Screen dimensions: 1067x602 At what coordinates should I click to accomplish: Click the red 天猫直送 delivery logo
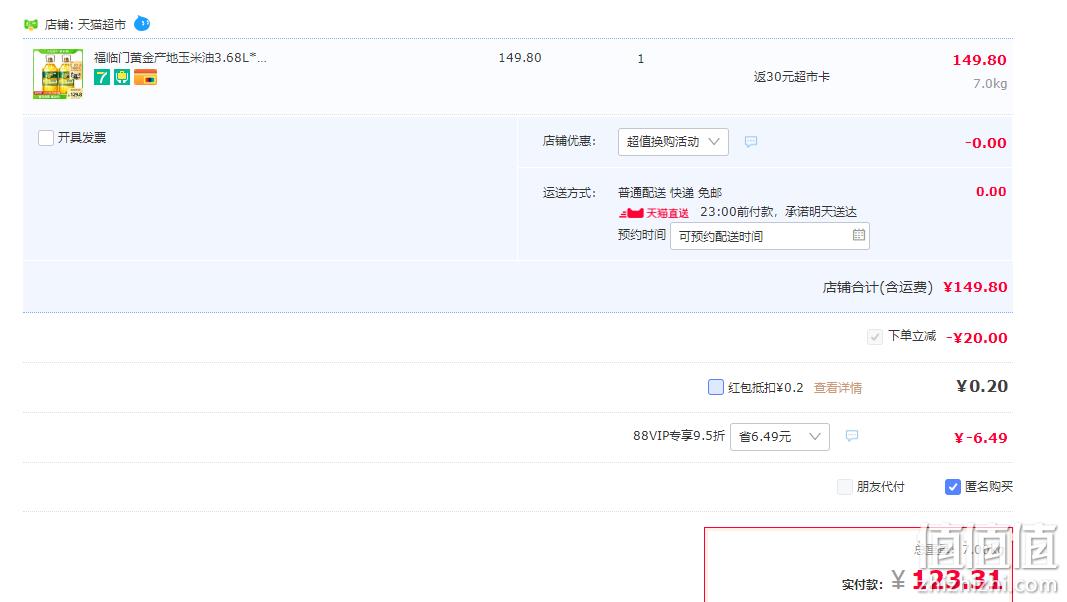pyautogui.click(x=654, y=213)
